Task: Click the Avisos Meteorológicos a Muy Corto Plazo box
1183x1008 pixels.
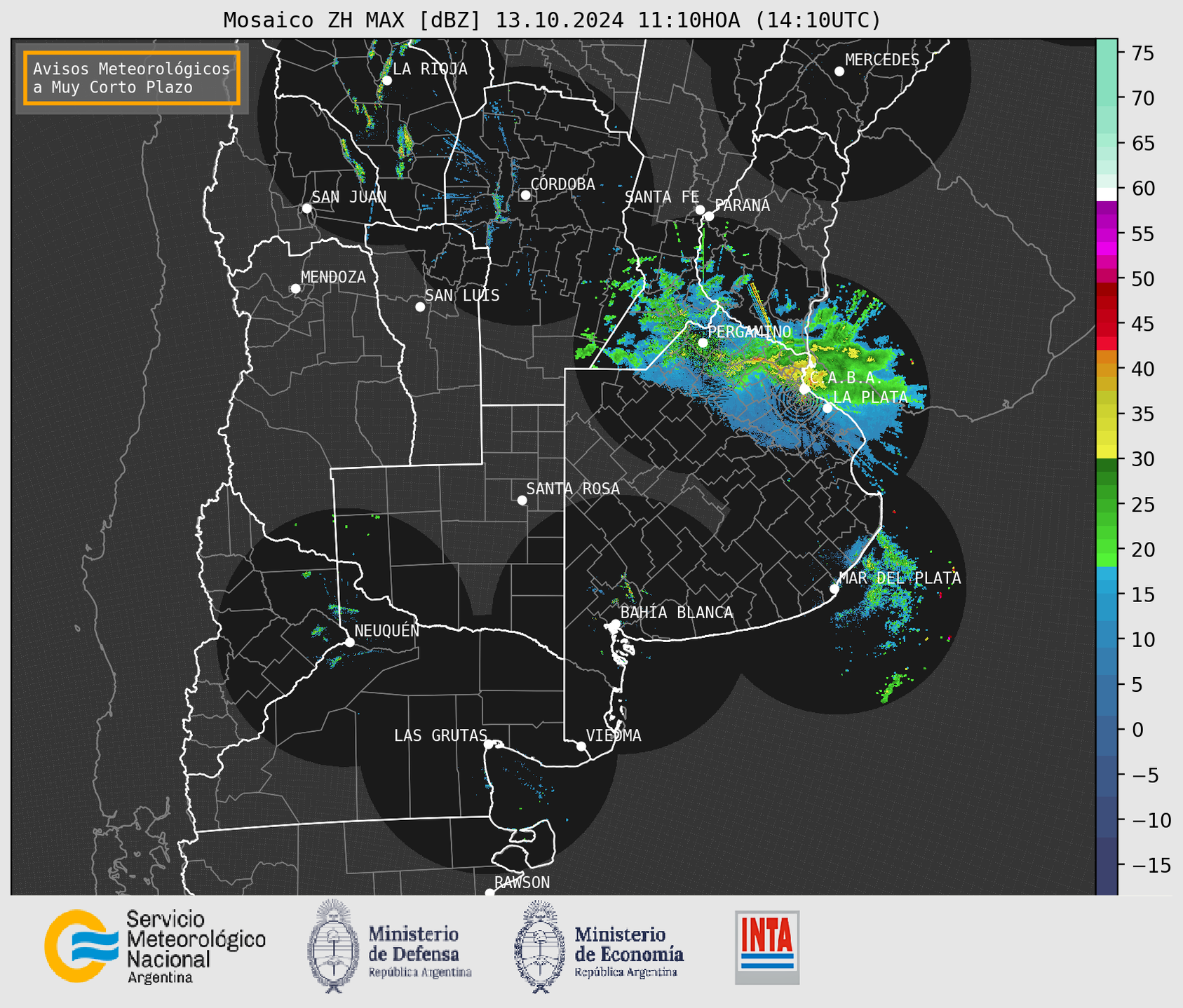Action: click(132, 78)
